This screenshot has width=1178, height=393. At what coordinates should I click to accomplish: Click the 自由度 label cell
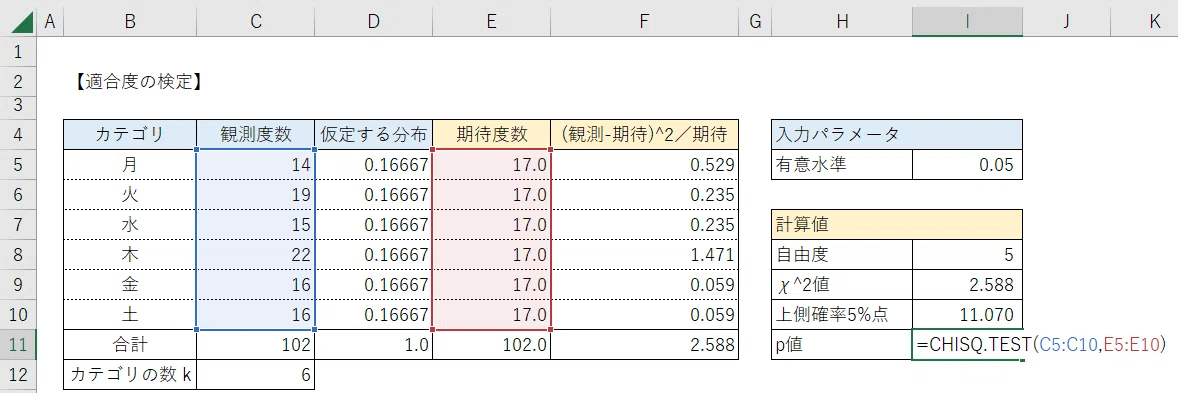[842, 255]
